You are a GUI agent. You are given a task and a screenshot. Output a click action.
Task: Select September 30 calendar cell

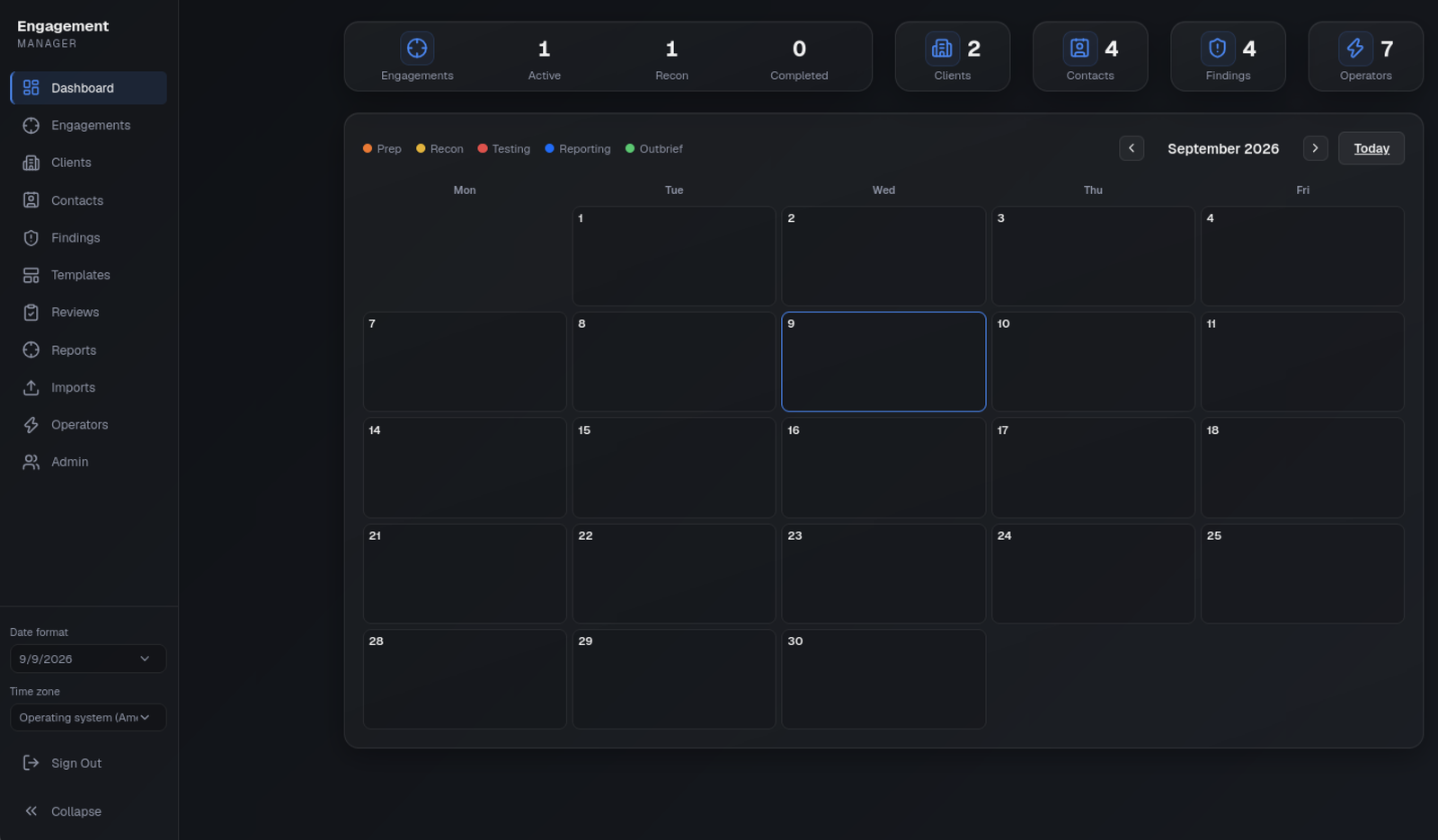883,679
